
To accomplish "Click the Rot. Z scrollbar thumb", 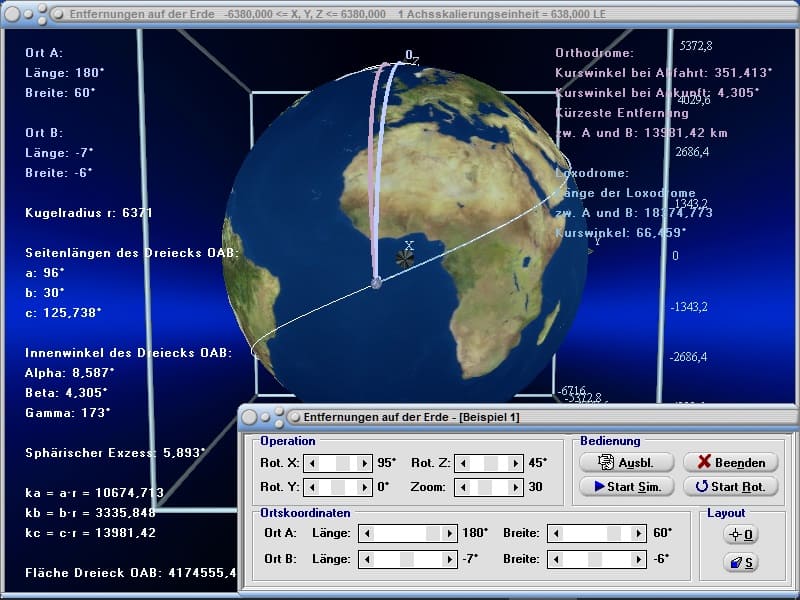I will (x=491, y=463).
